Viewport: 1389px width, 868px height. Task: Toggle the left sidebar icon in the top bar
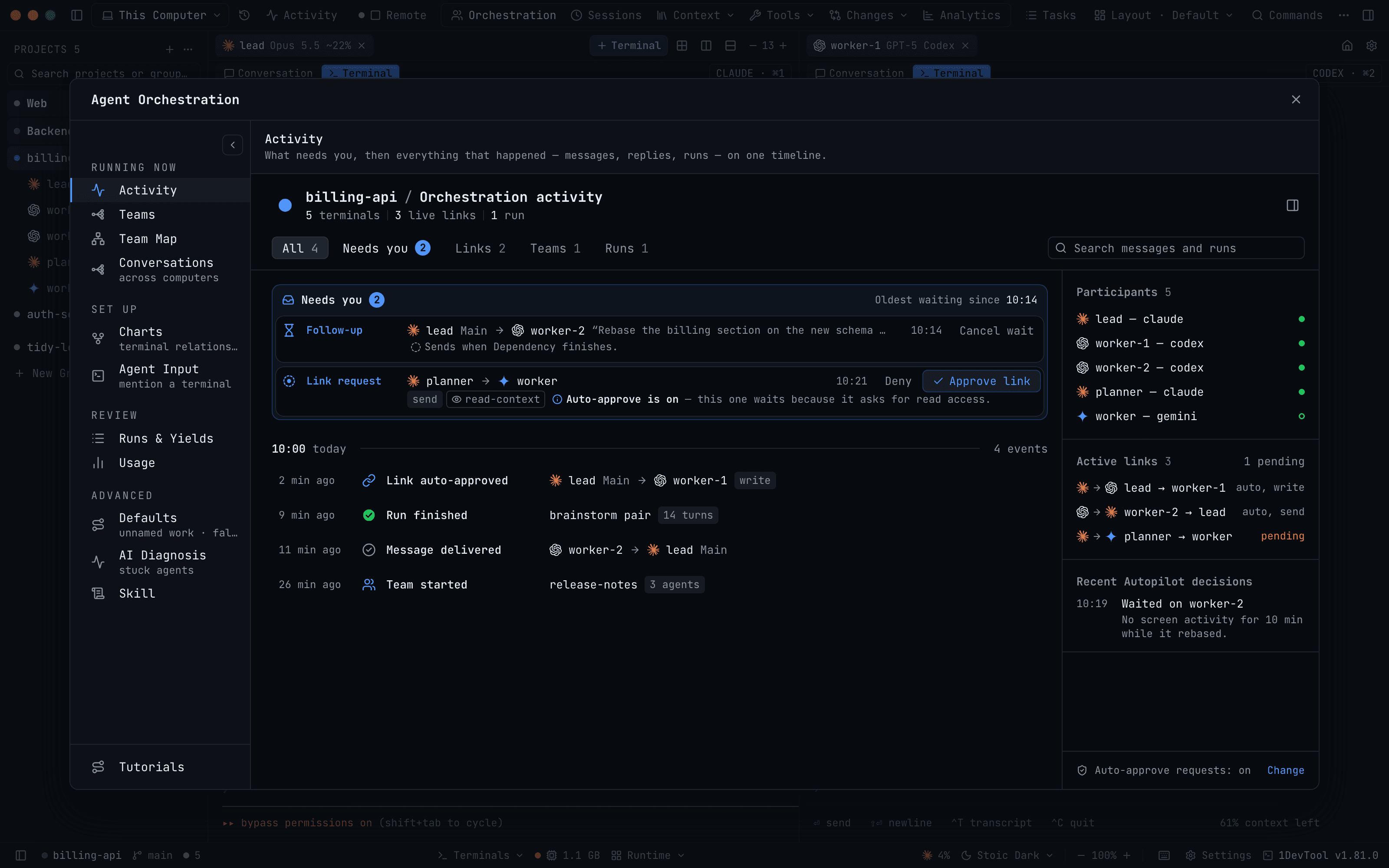(x=76, y=16)
